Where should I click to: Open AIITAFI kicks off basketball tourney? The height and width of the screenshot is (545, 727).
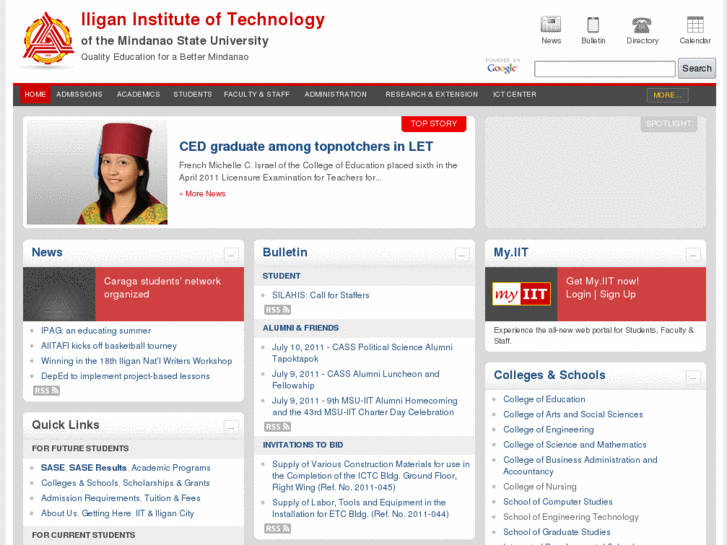pyautogui.click(x=109, y=346)
